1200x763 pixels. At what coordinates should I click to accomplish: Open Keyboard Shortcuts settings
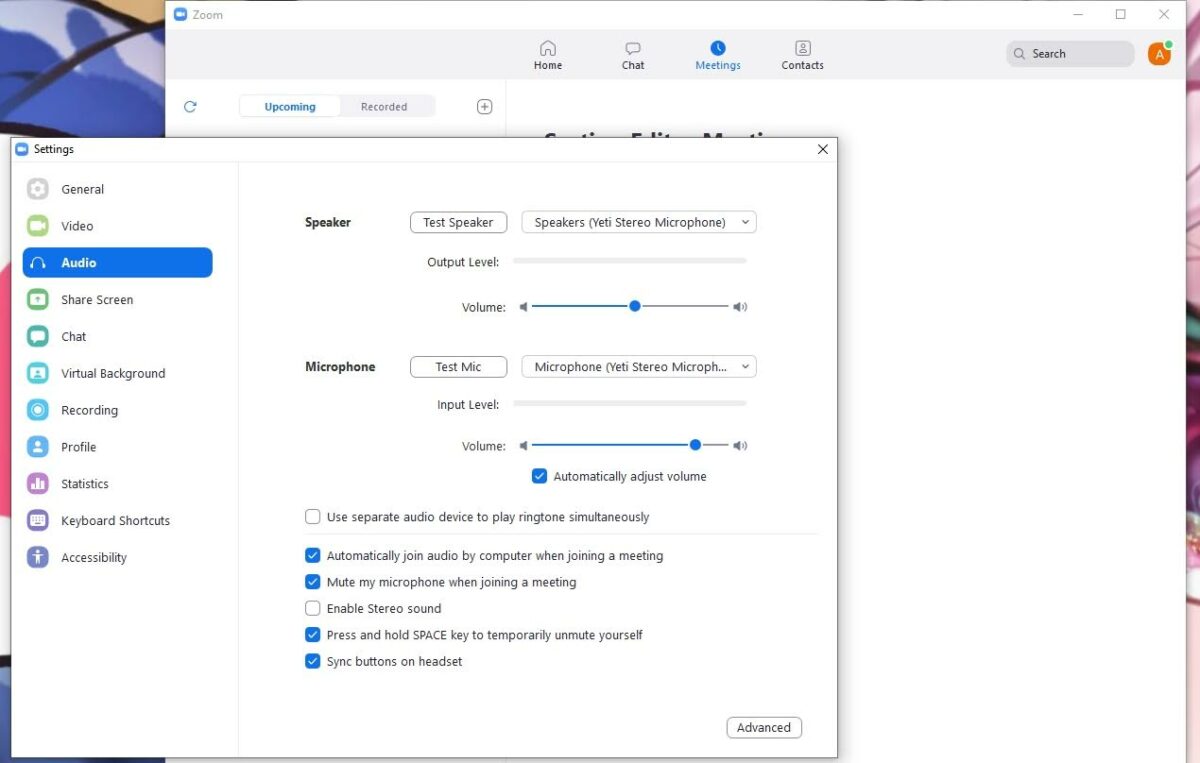point(115,520)
